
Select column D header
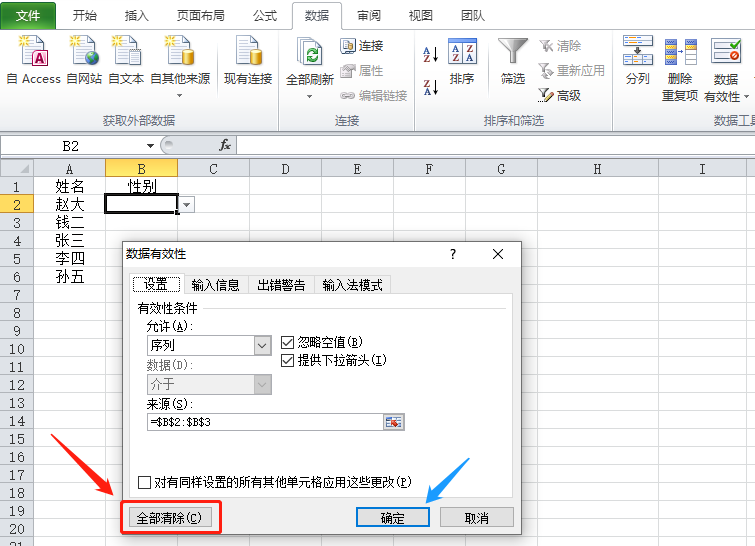pos(286,169)
